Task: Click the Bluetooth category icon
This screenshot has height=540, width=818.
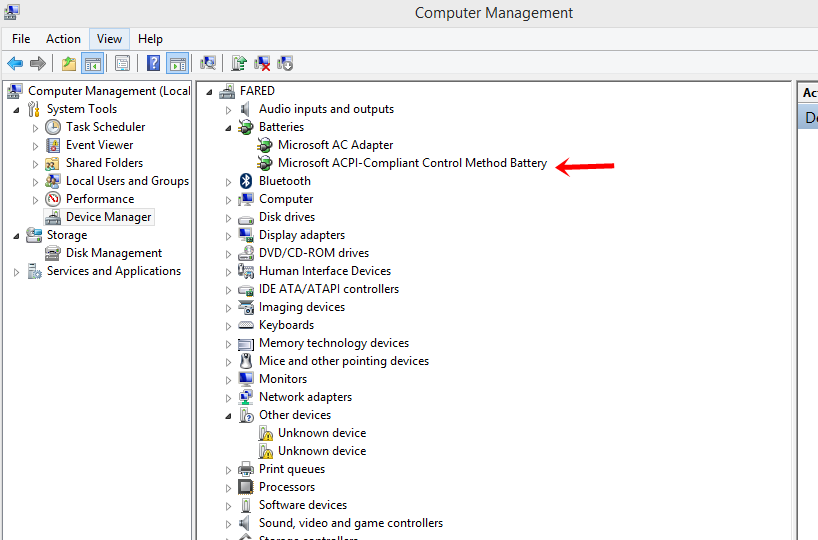Action: click(246, 181)
